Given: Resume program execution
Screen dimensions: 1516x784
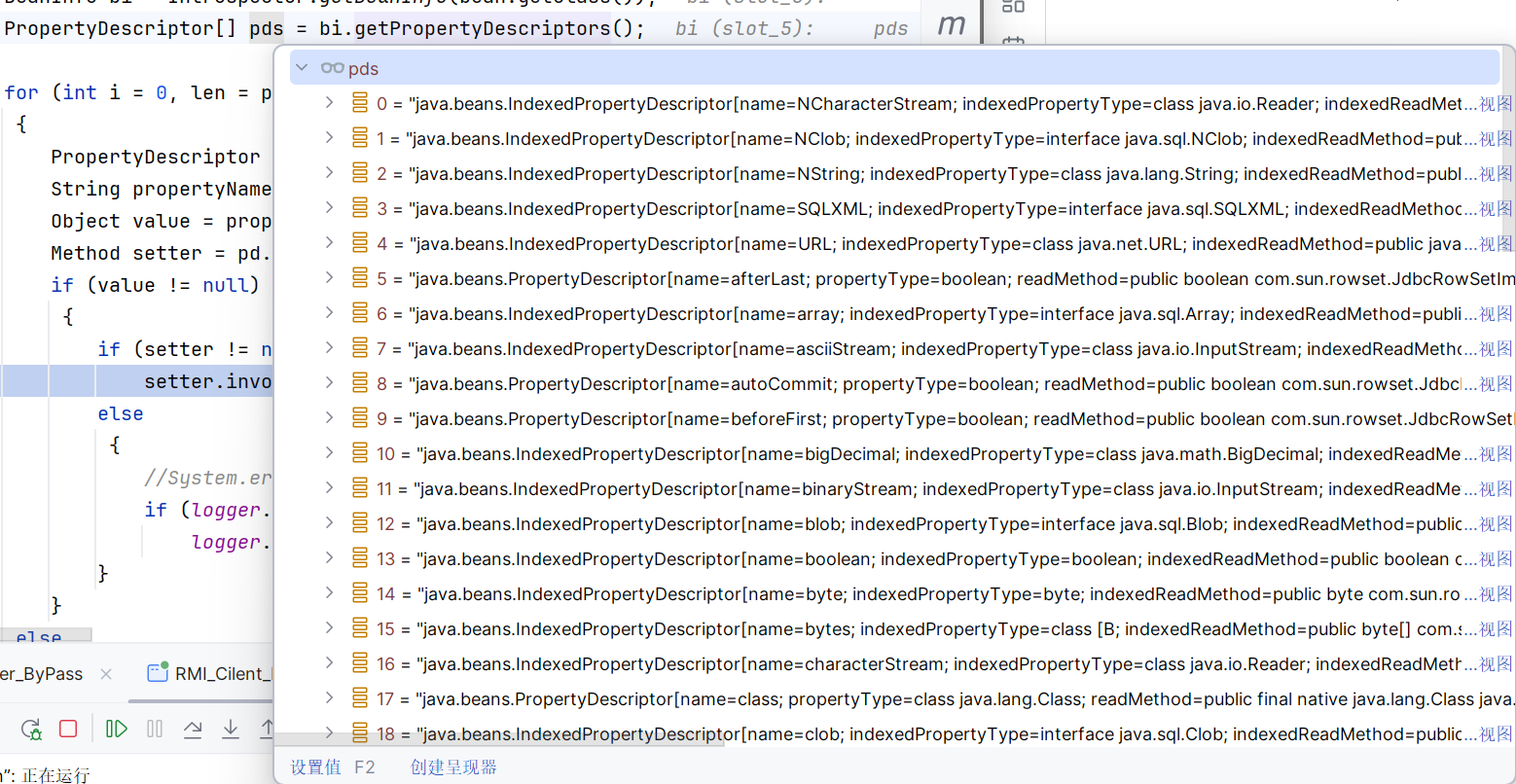Looking at the screenshot, I should pos(116,729).
